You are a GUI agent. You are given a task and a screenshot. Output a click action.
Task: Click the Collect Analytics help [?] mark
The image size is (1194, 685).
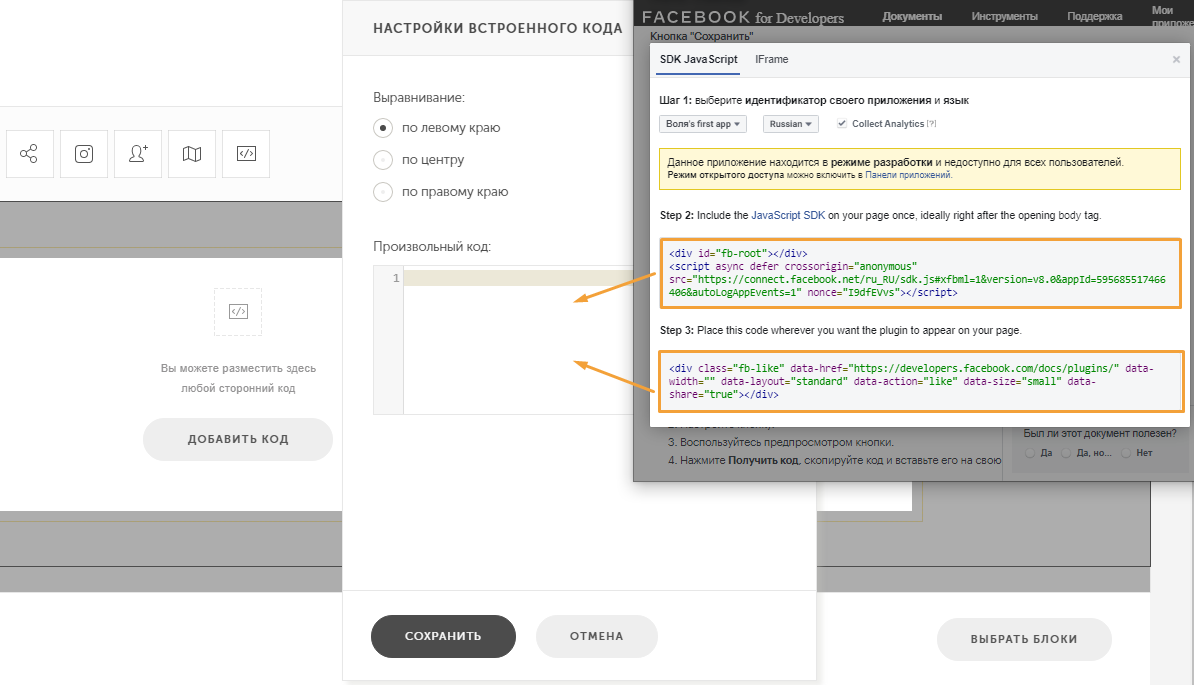(x=931, y=123)
